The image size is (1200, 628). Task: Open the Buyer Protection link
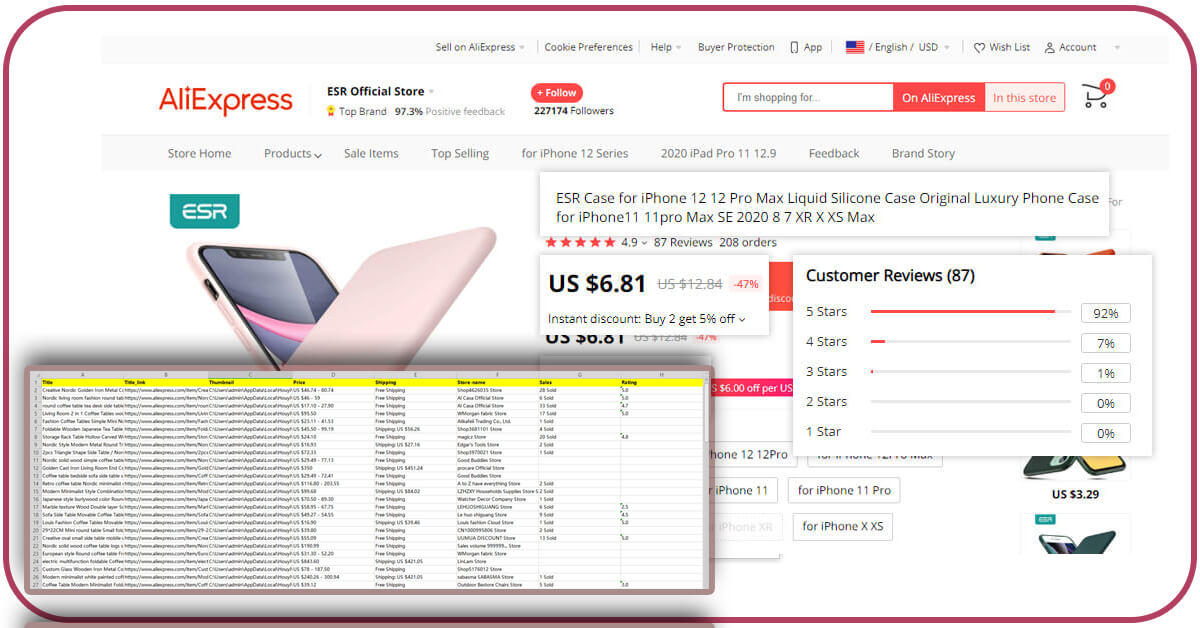736,47
